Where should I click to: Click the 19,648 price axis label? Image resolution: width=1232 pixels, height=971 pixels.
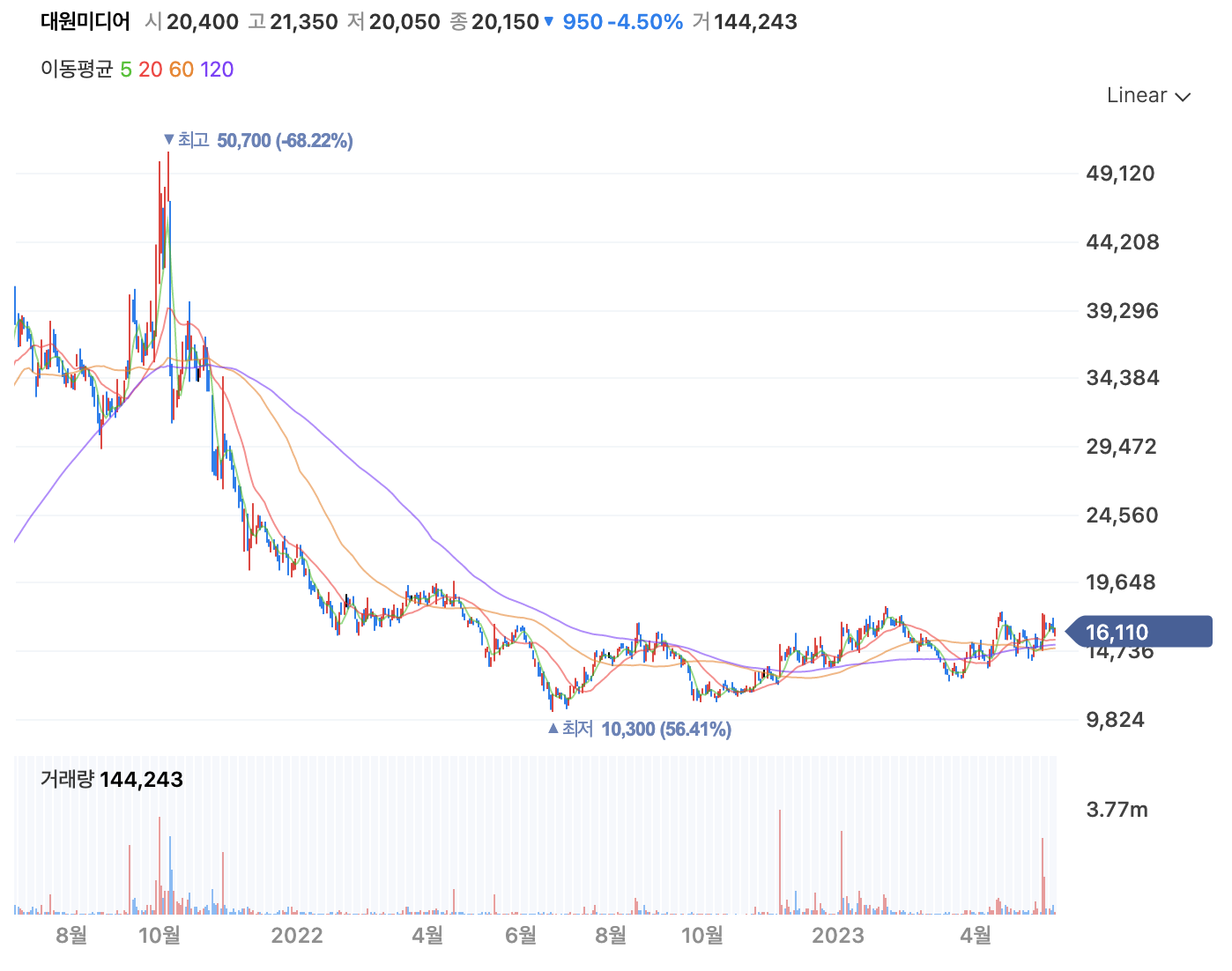pos(1120,582)
